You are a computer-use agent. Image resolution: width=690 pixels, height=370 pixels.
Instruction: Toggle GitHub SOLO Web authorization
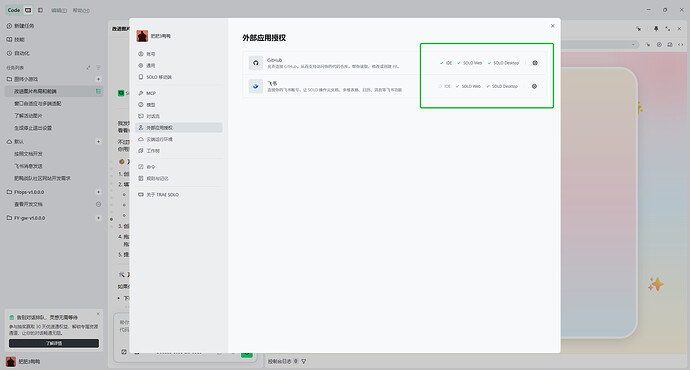(469, 63)
